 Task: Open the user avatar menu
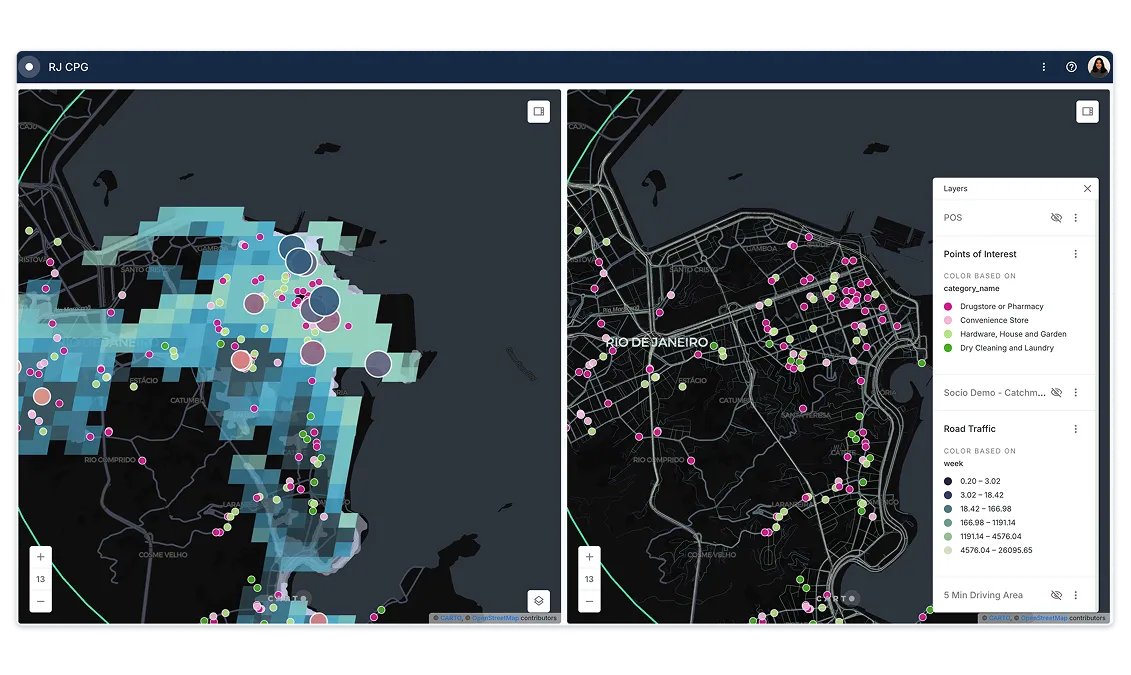tap(1098, 66)
